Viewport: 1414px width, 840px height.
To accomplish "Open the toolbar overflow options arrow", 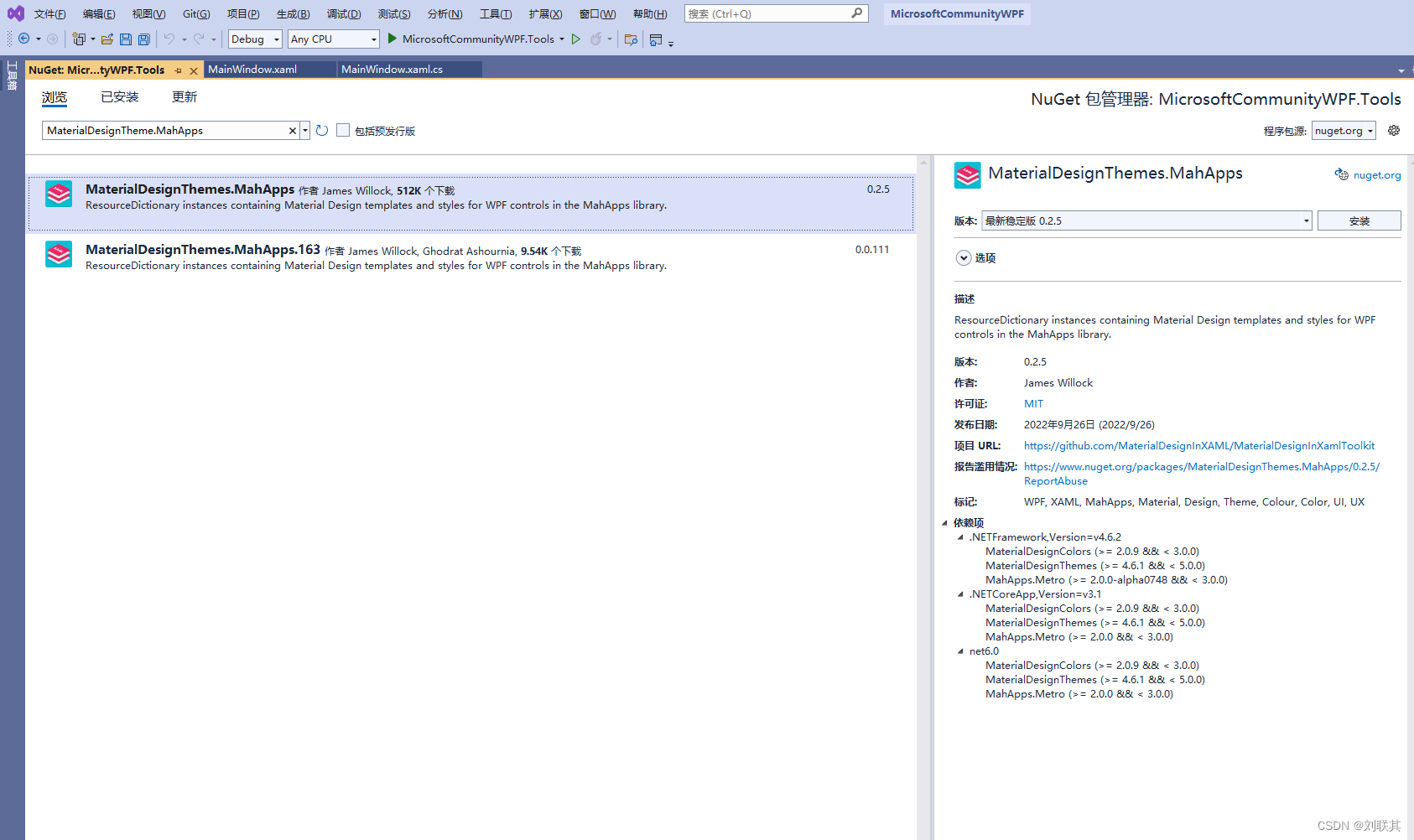I will click(x=671, y=43).
